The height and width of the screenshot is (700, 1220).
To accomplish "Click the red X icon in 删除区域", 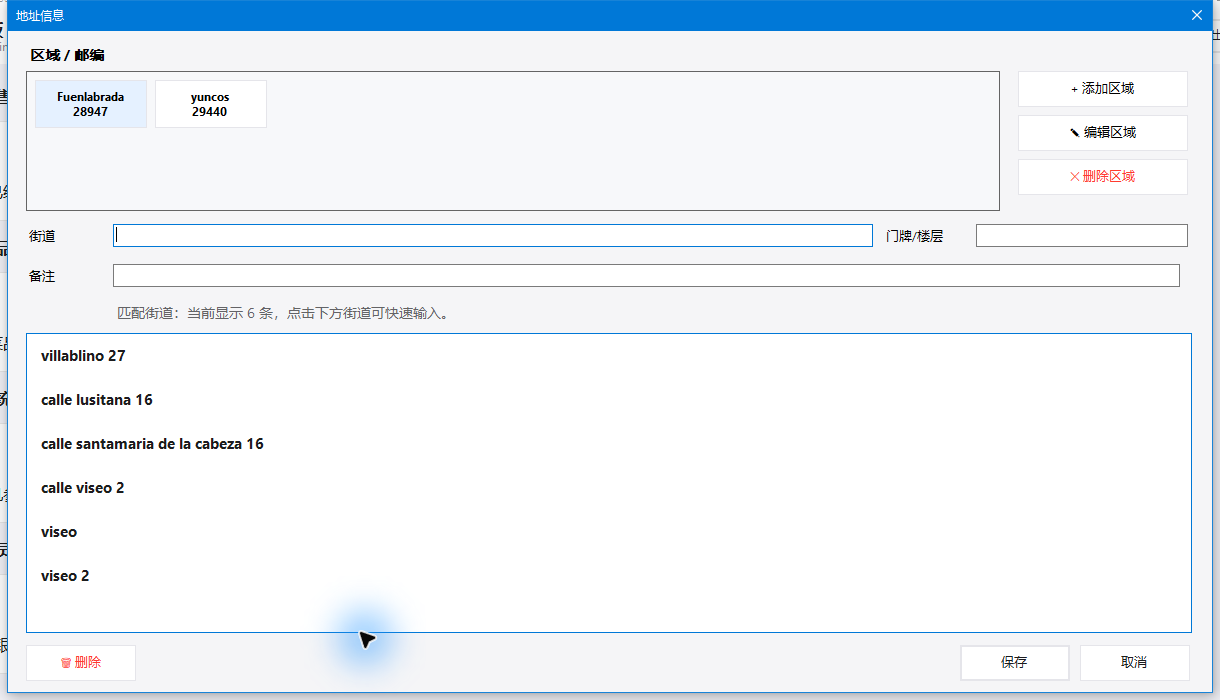I will (x=1075, y=177).
